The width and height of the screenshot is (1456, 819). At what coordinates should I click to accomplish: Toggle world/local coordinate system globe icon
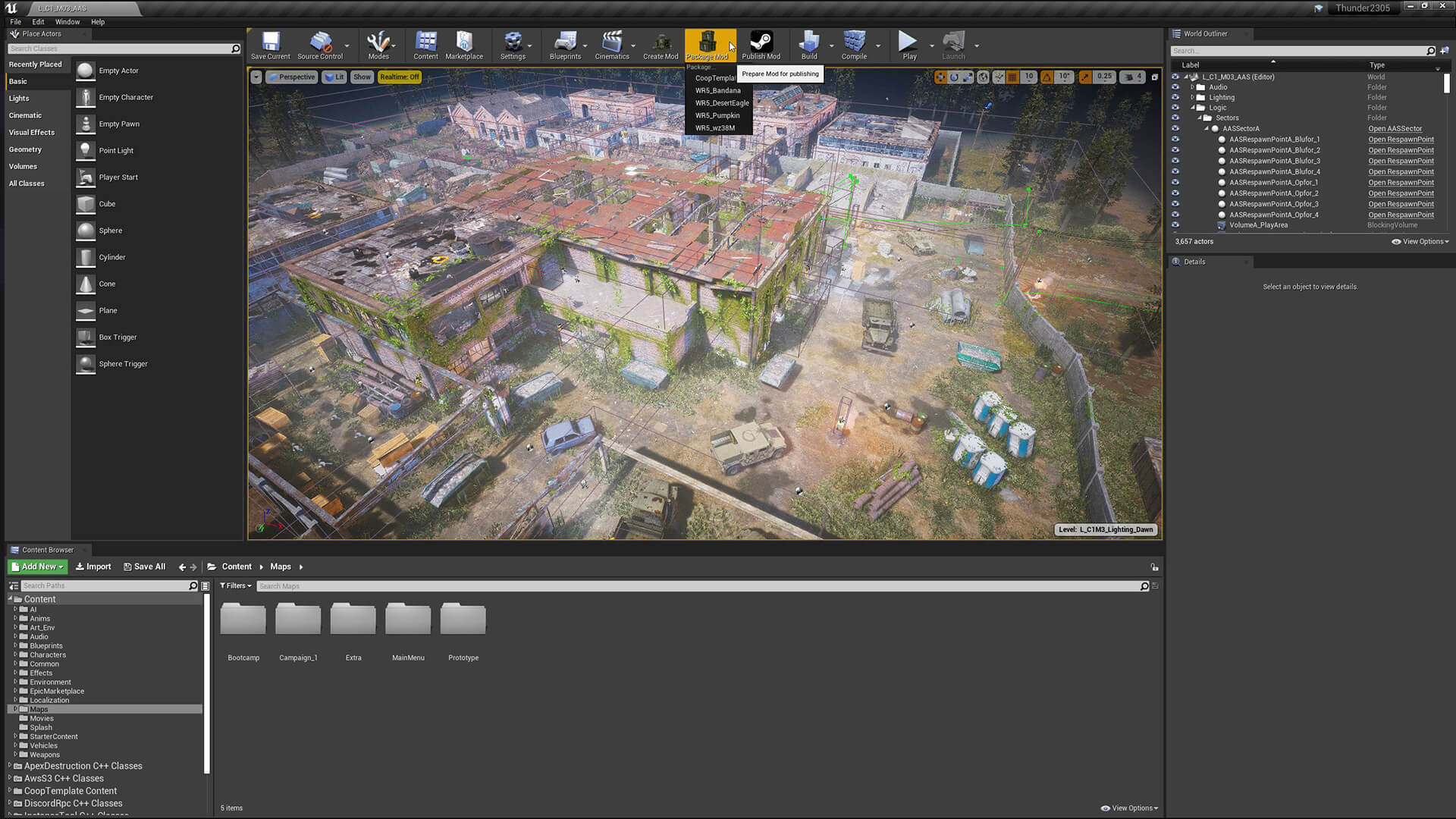tap(984, 77)
